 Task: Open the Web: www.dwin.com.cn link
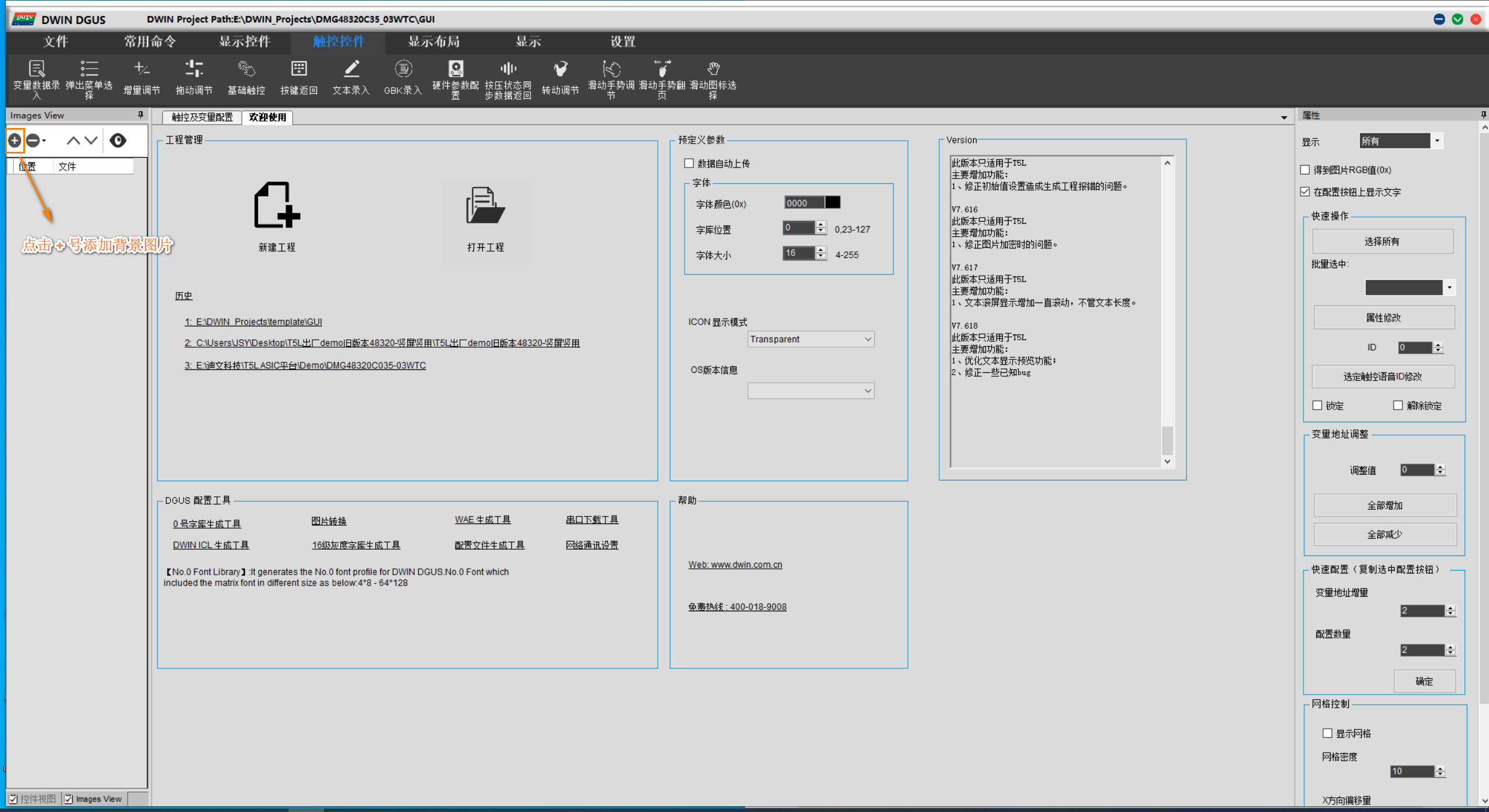(x=735, y=564)
